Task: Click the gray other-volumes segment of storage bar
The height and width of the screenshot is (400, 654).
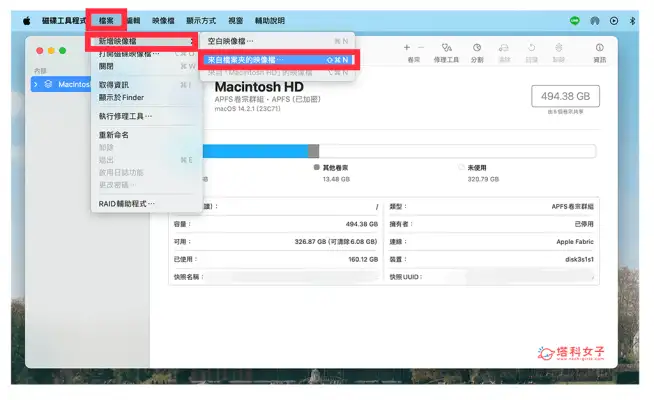Action: [x=314, y=151]
